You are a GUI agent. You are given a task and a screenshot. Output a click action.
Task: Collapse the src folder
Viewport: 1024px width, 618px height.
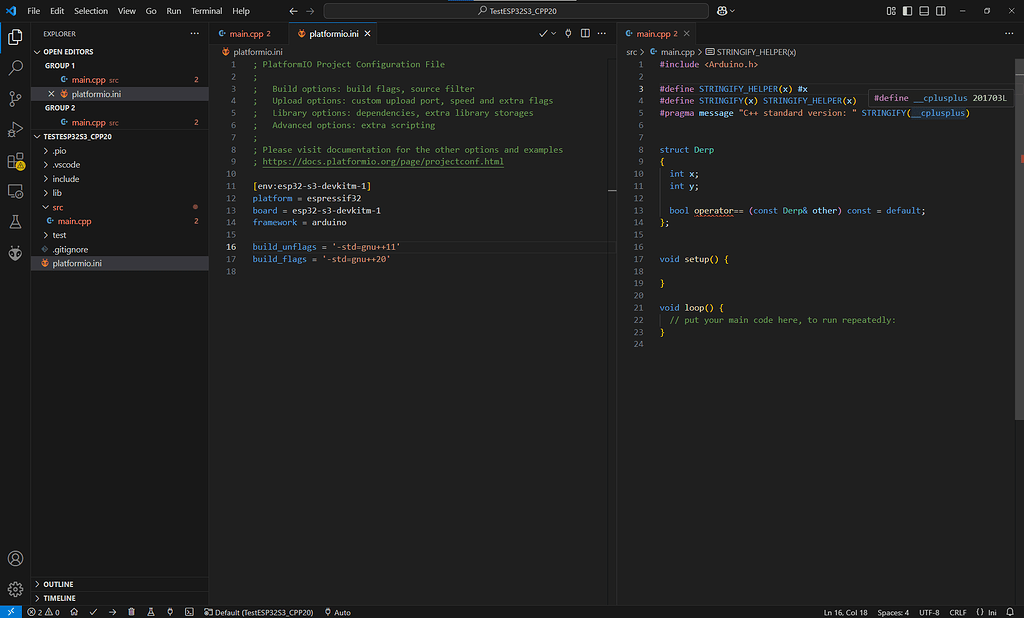[x=57, y=207]
